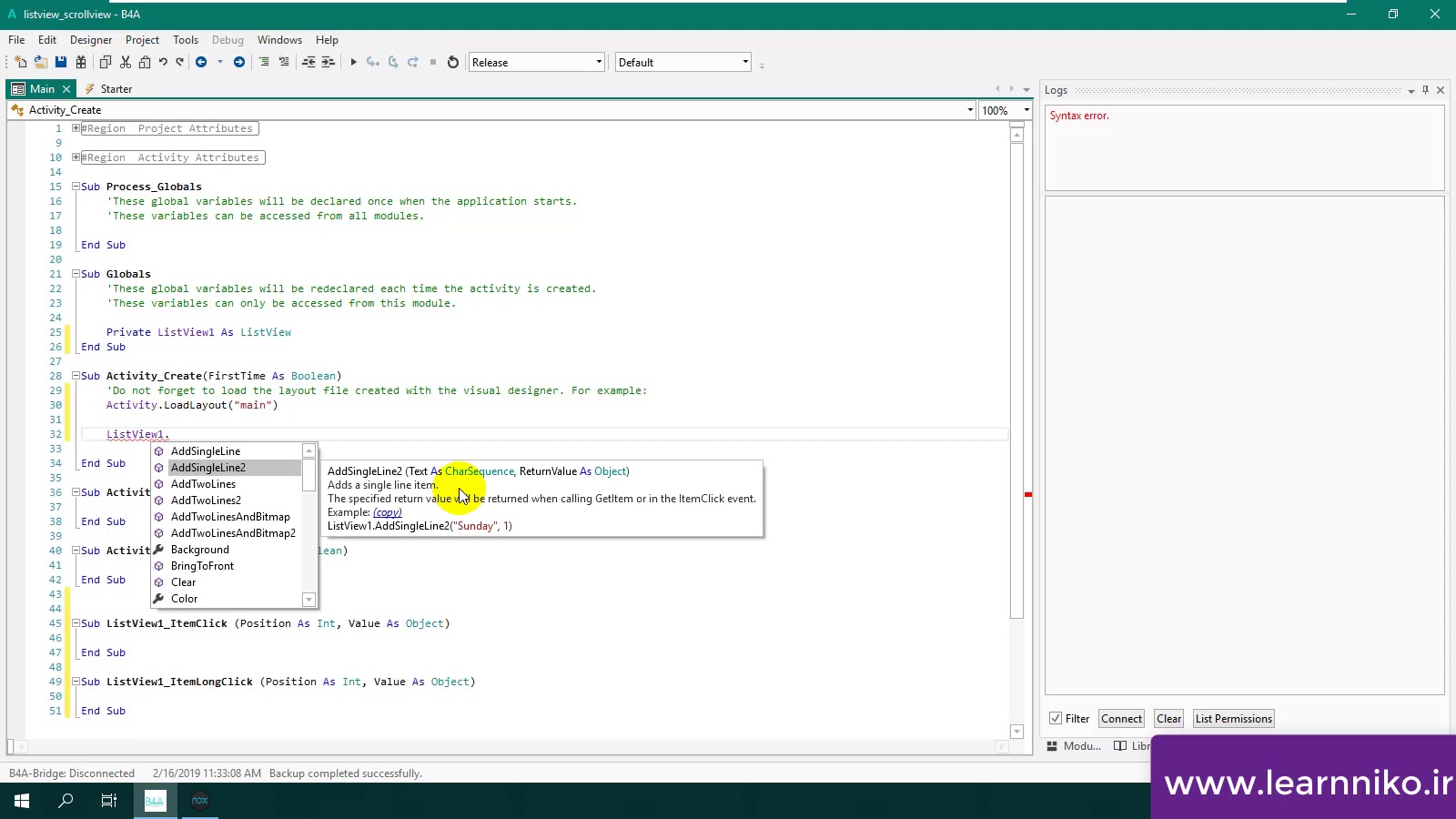The height and width of the screenshot is (819, 1456).
Task: Click the Restart circular arrow icon
Action: pos(453,62)
